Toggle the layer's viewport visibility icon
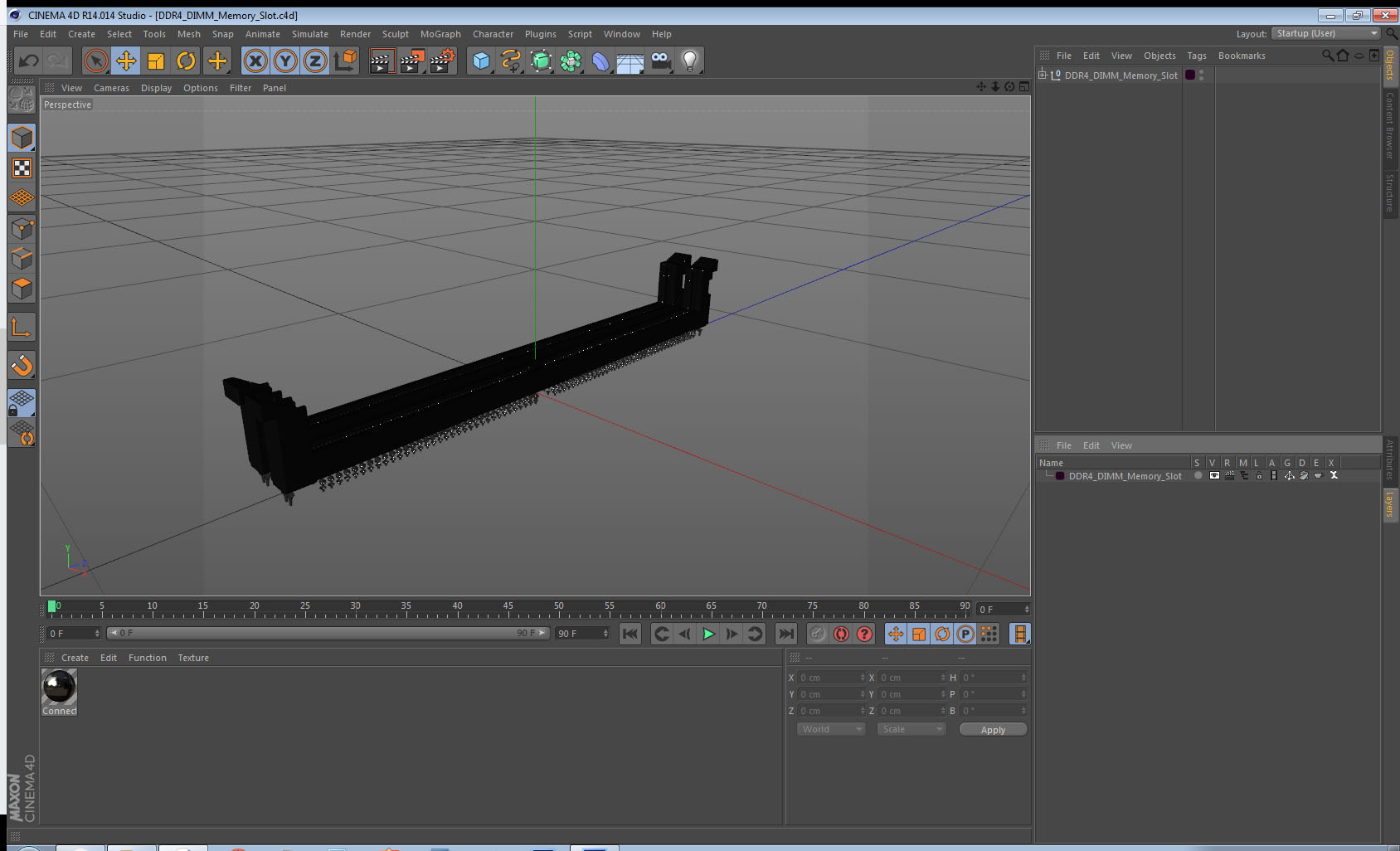This screenshot has height=851, width=1400. [x=1214, y=476]
